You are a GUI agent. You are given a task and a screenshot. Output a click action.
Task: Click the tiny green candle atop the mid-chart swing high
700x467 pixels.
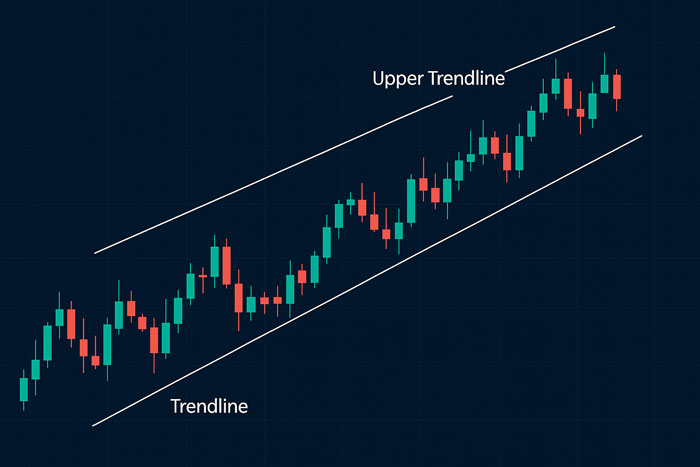tap(350, 202)
